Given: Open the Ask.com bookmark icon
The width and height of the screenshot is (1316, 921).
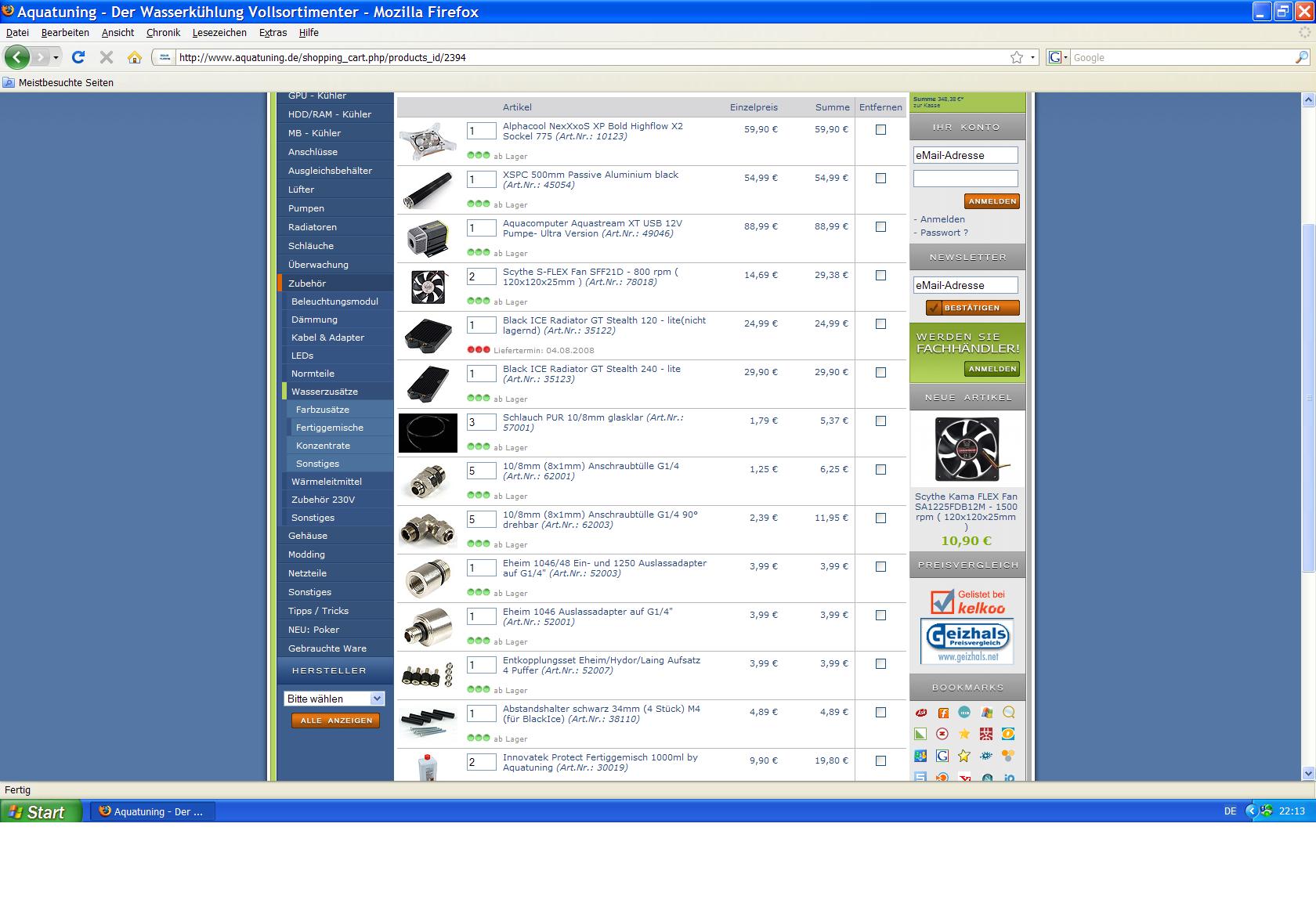Looking at the screenshot, I should 921,713.
